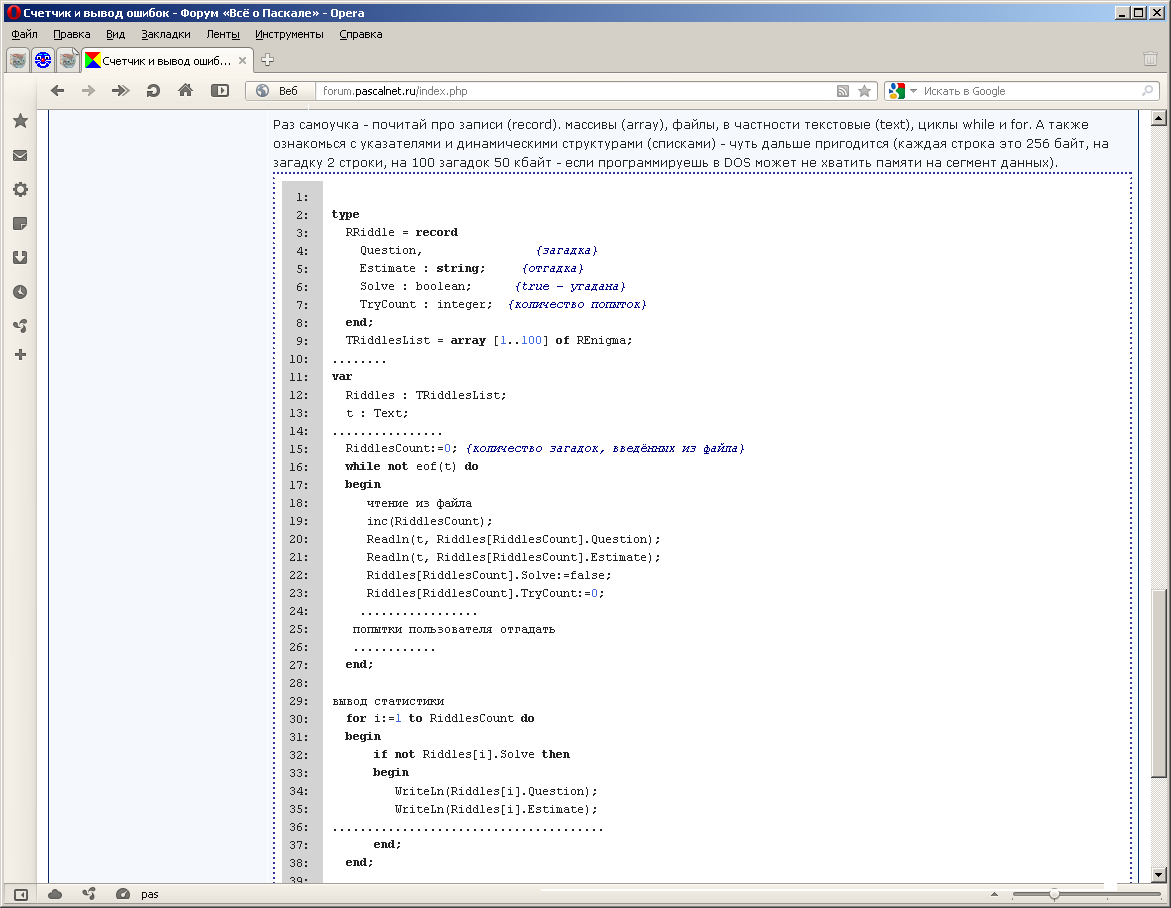Open the Downloads panel in sidebar

[x=20, y=258]
